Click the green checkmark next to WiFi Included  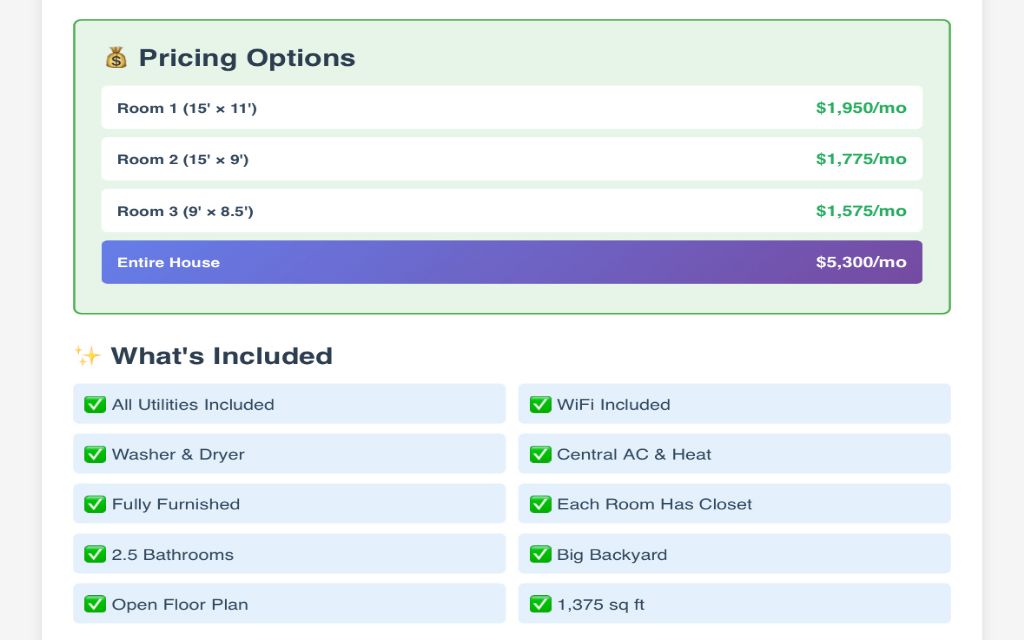(540, 405)
